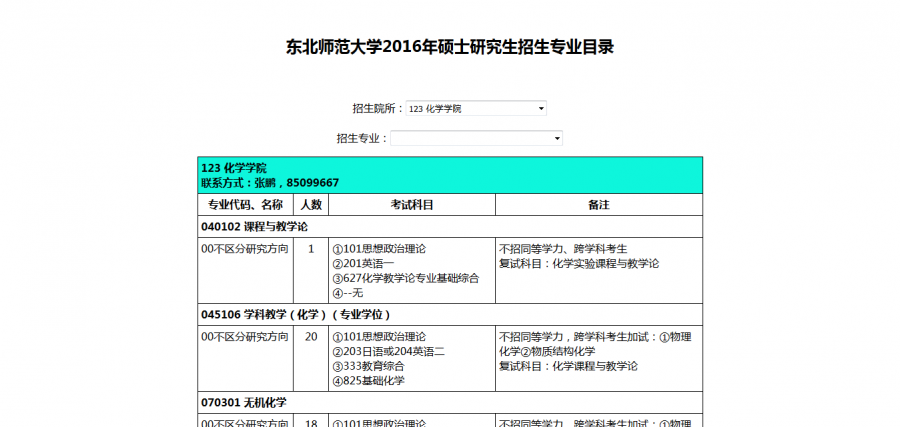900x427 pixels.
Task: Click 复试科目：化学课程与教学论 note
Action: tap(568, 366)
